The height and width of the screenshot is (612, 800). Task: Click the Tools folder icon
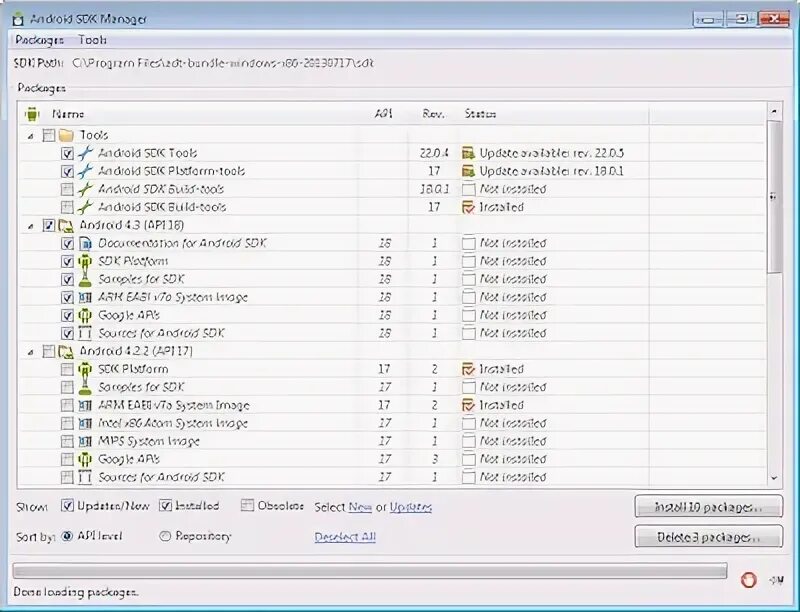[x=66, y=135]
